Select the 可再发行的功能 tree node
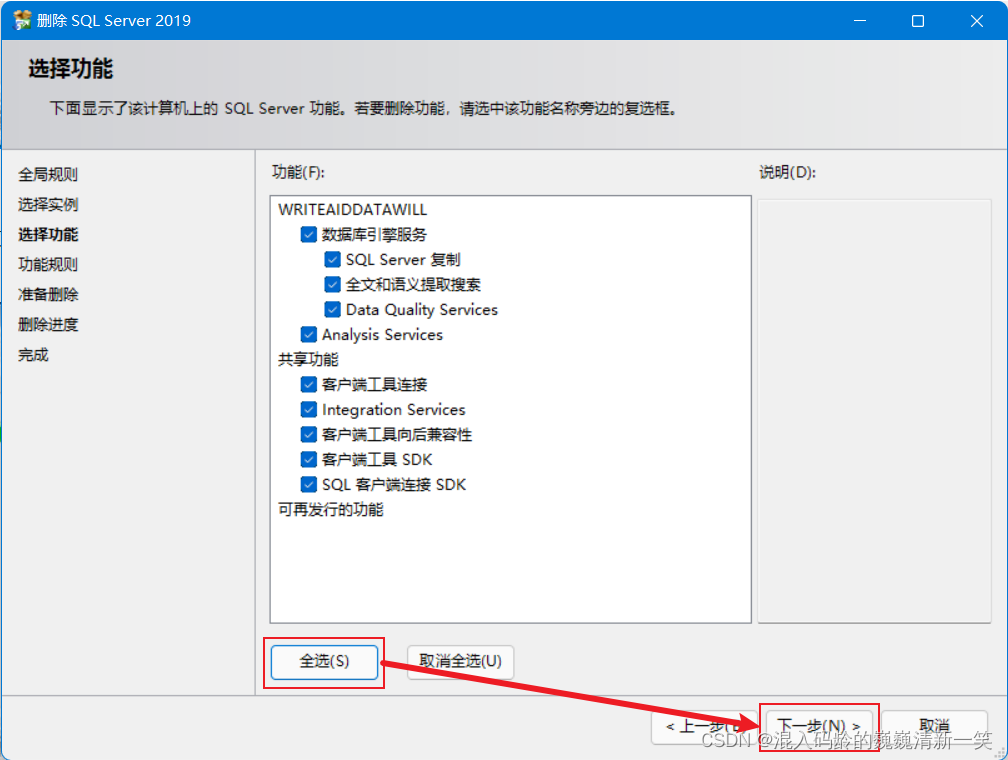Viewport: 1008px width, 760px height. [330, 510]
